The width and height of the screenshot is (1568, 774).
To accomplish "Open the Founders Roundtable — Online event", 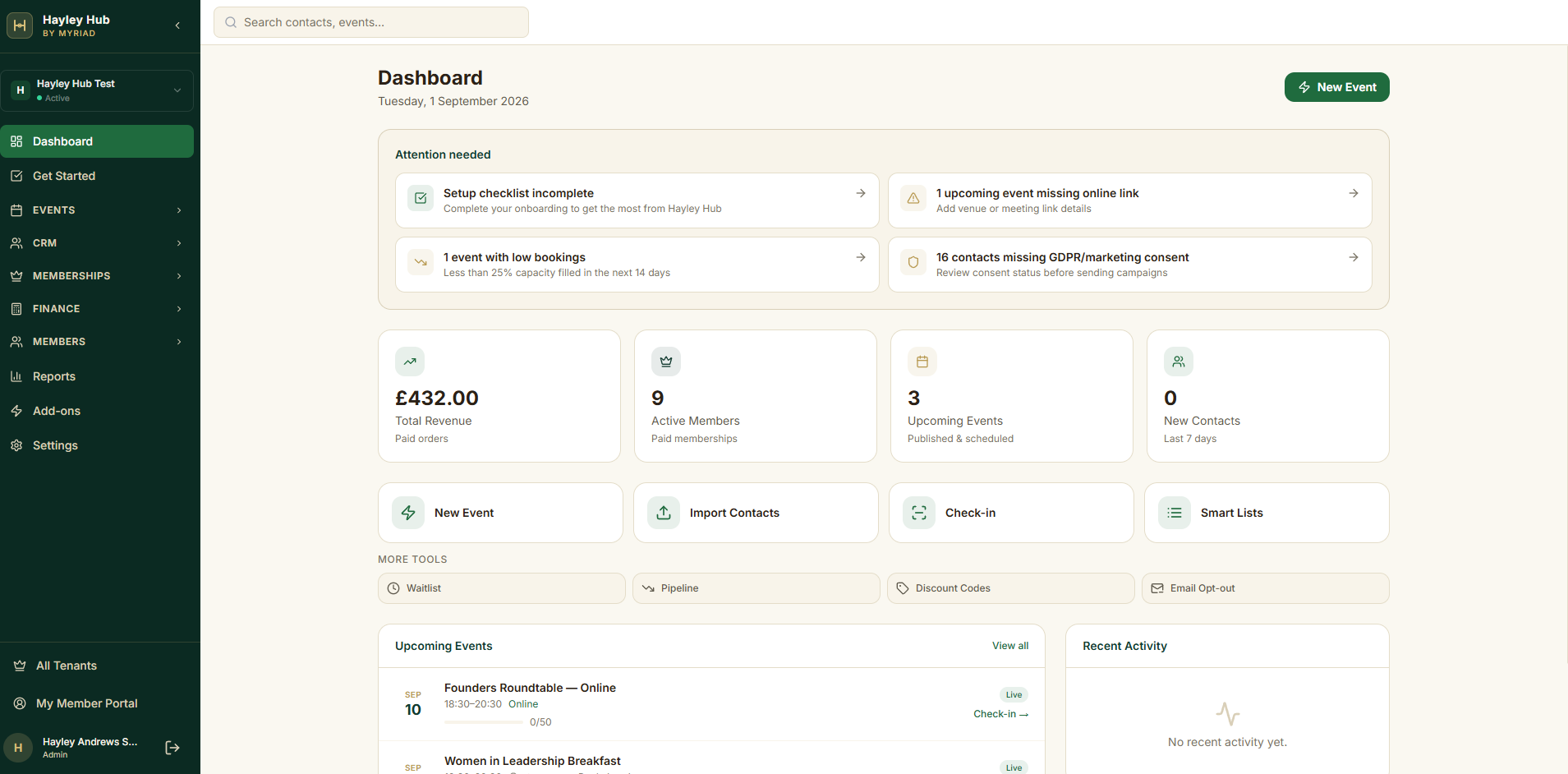I will 530,688.
